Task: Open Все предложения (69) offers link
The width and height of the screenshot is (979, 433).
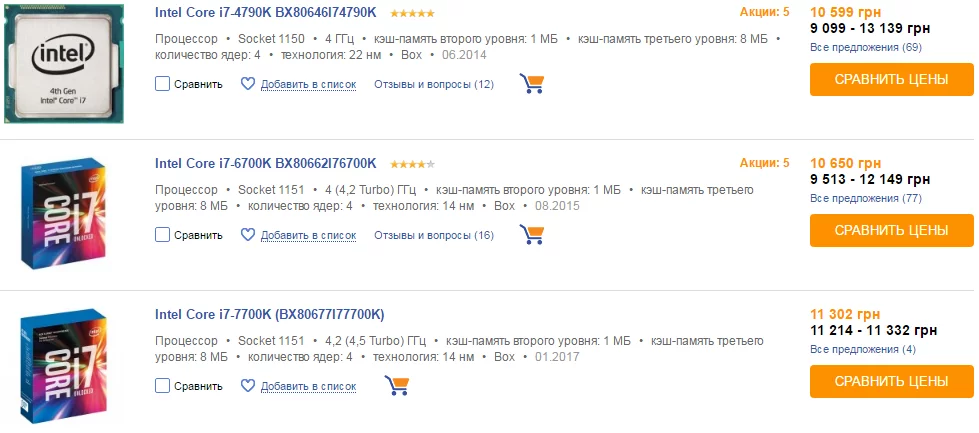Action: 866,47
